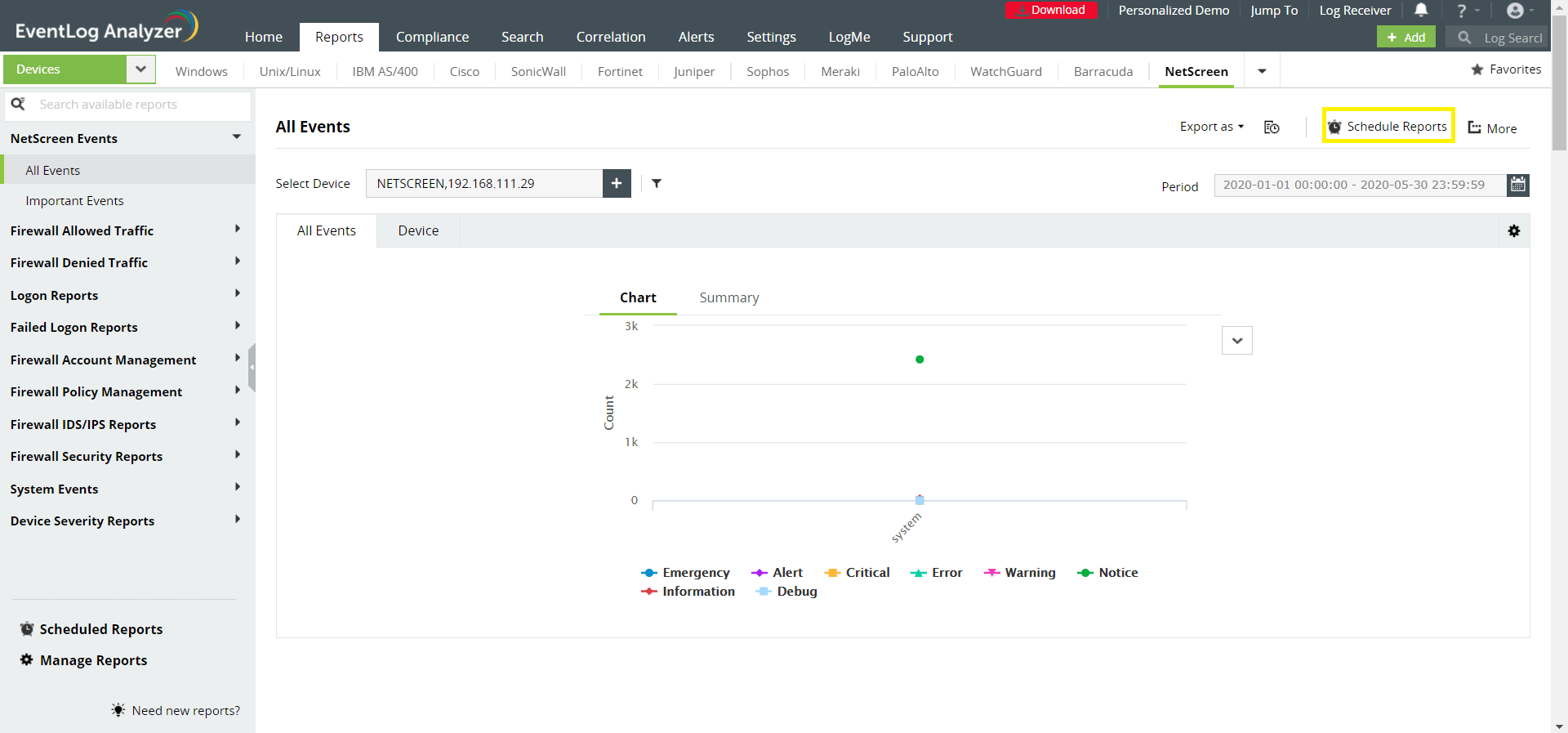Open the notifications bell icon
This screenshot has width=1568, height=733.
[1421, 11]
